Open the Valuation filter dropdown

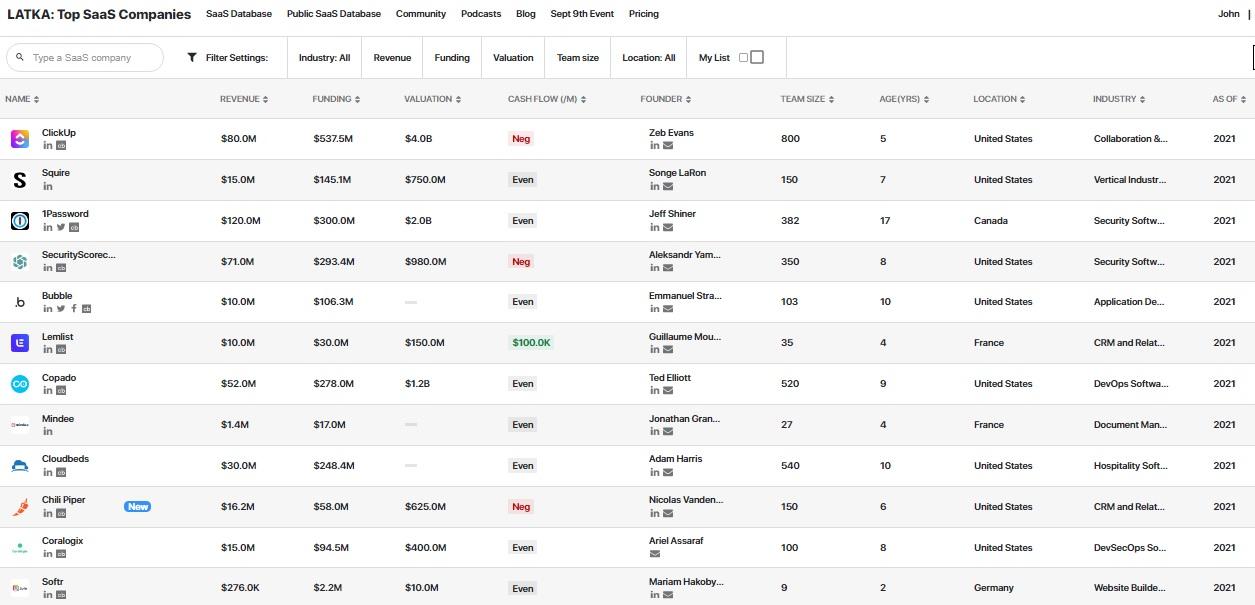pyautogui.click(x=513, y=58)
